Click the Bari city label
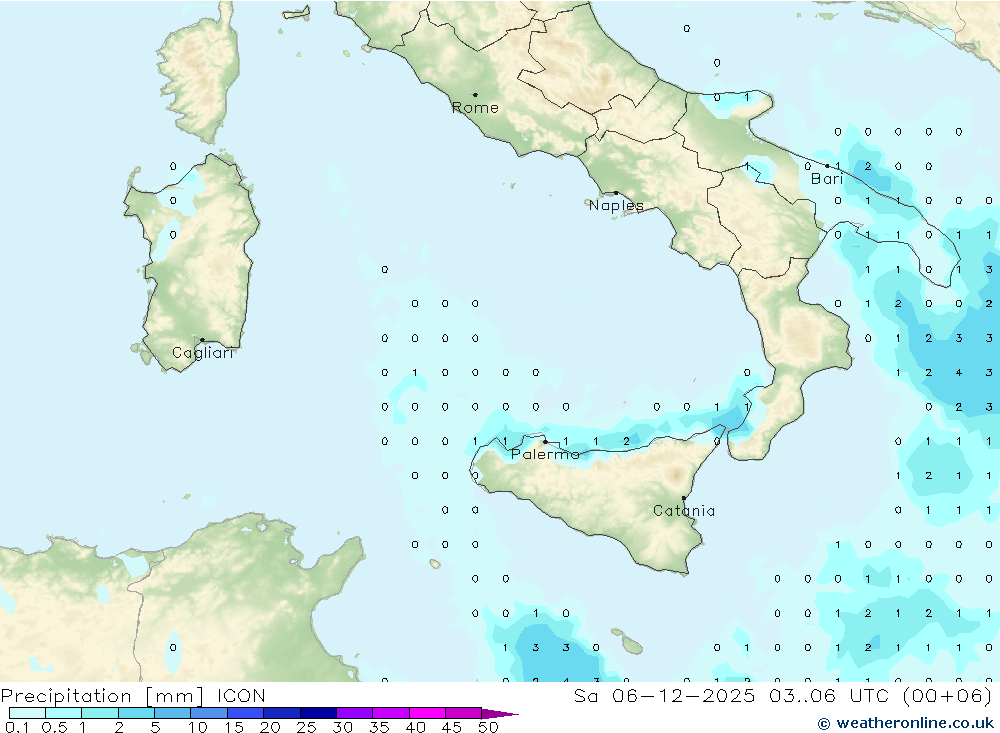Image resolution: width=1000 pixels, height=733 pixels. tap(827, 179)
